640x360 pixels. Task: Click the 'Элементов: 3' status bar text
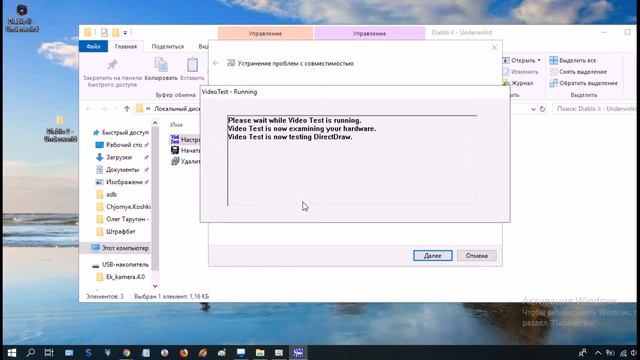(105, 296)
